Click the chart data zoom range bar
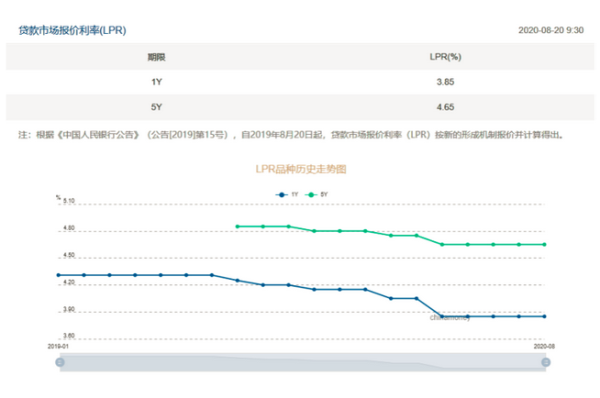The height and width of the screenshot is (398, 600). pyautogui.click(x=303, y=362)
